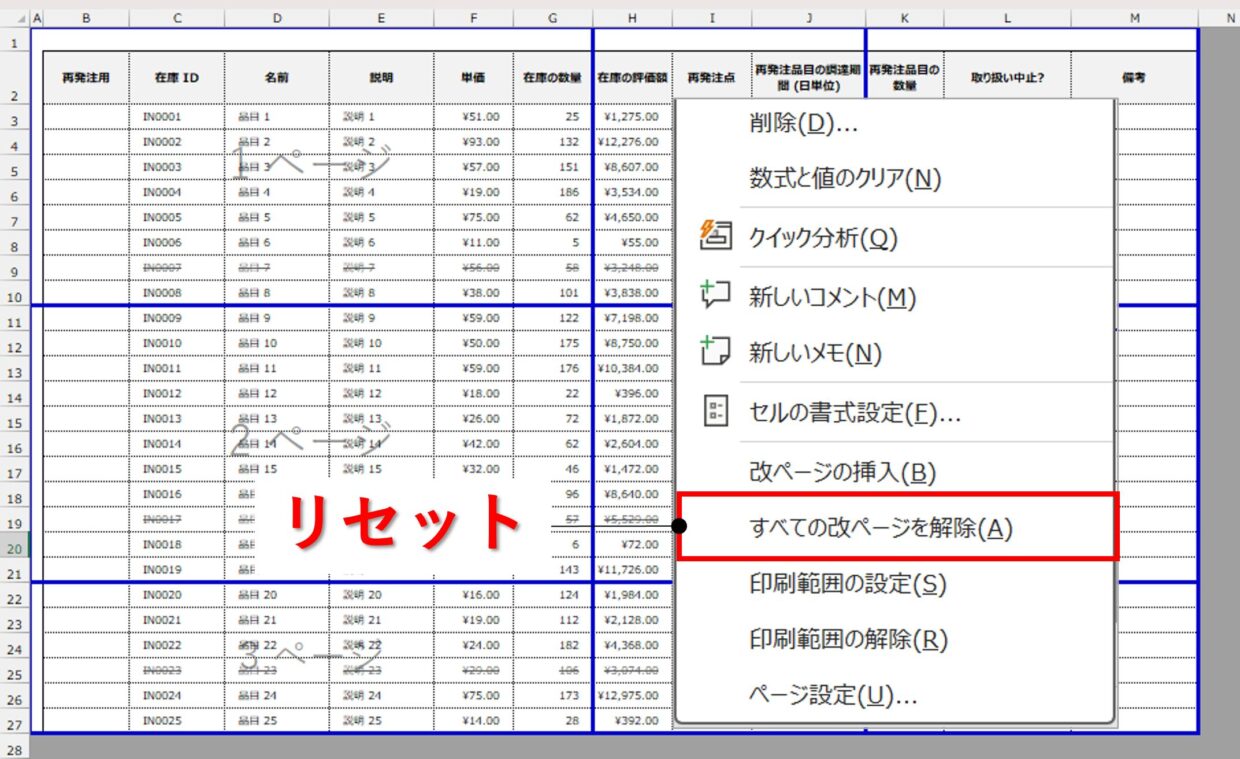1240x759 pixels.
Task: Click the ¥14.00 unit price cell
Action: click(474, 720)
